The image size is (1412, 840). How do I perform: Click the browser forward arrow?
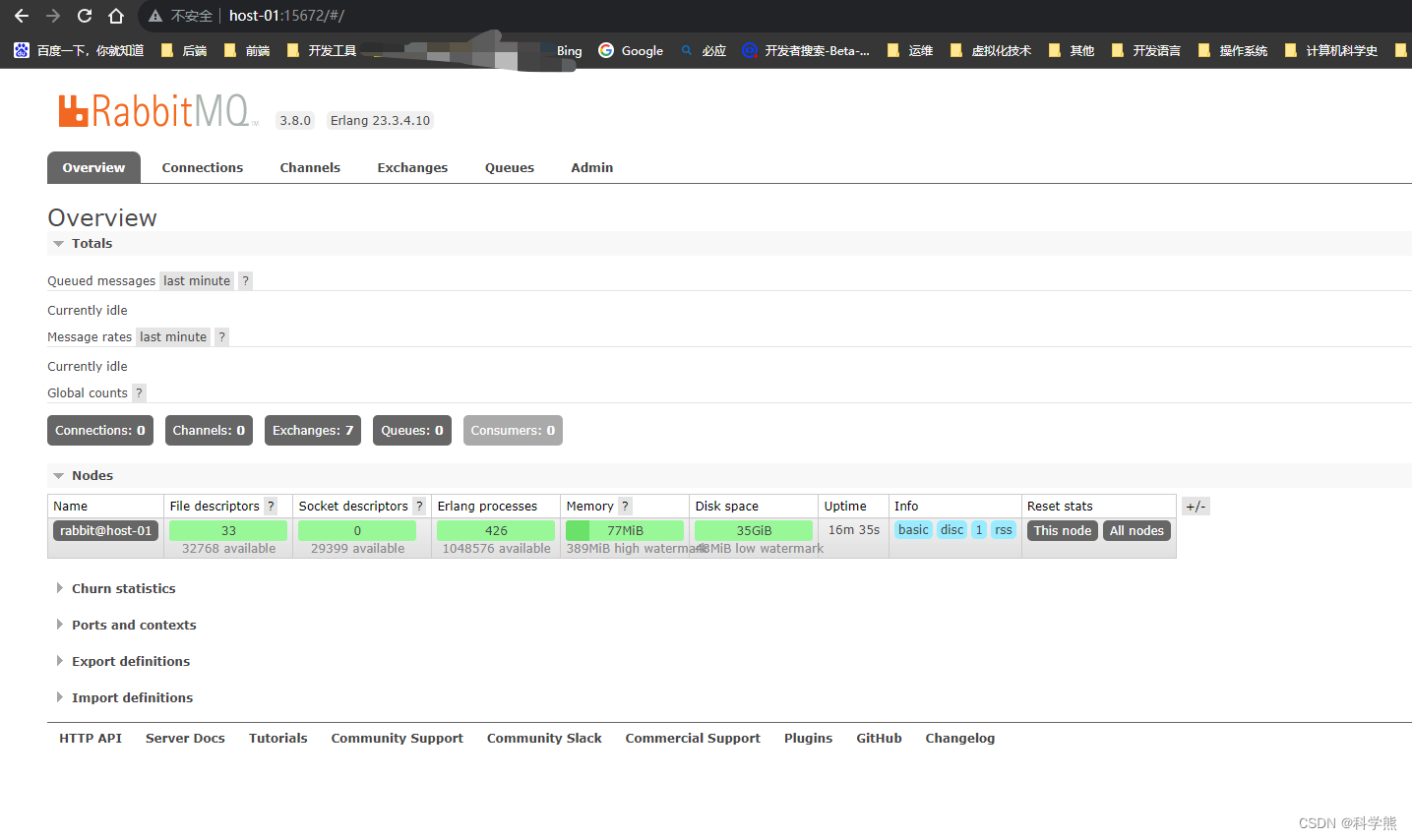(x=53, y=16)
